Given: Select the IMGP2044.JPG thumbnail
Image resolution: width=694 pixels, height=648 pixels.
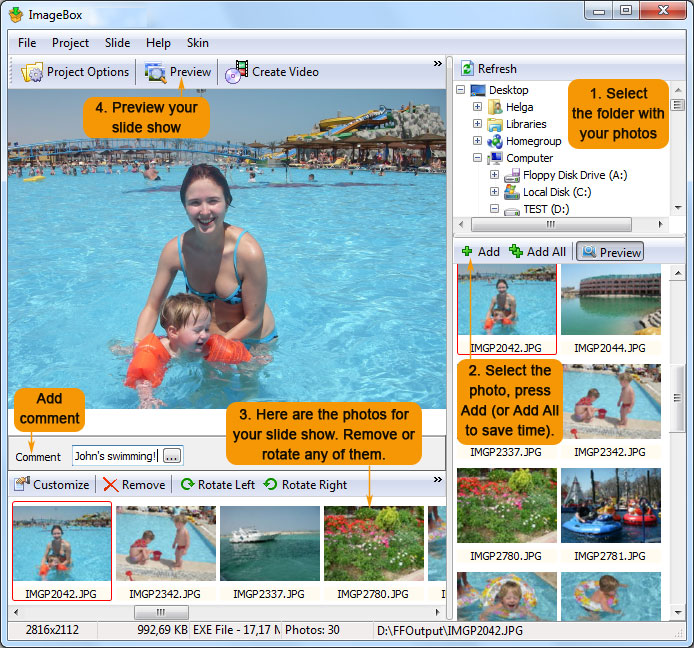Looking at the screenshot, I should [x=610, y=300].
